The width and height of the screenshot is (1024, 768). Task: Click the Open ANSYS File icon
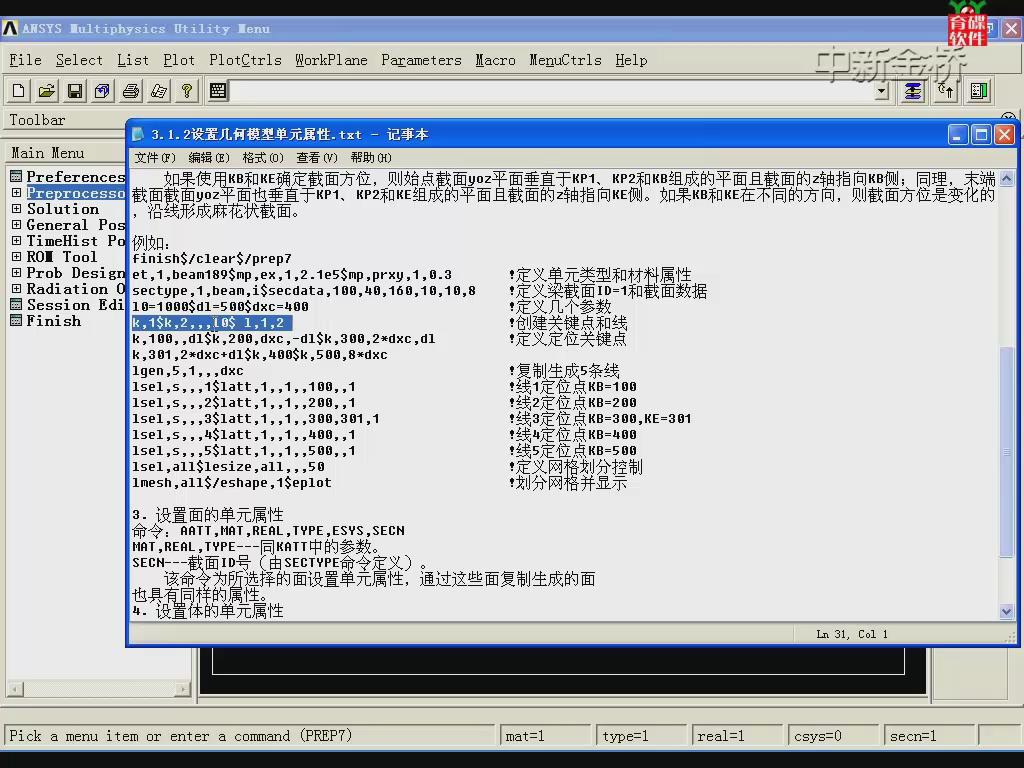click(x=47, y=91)
